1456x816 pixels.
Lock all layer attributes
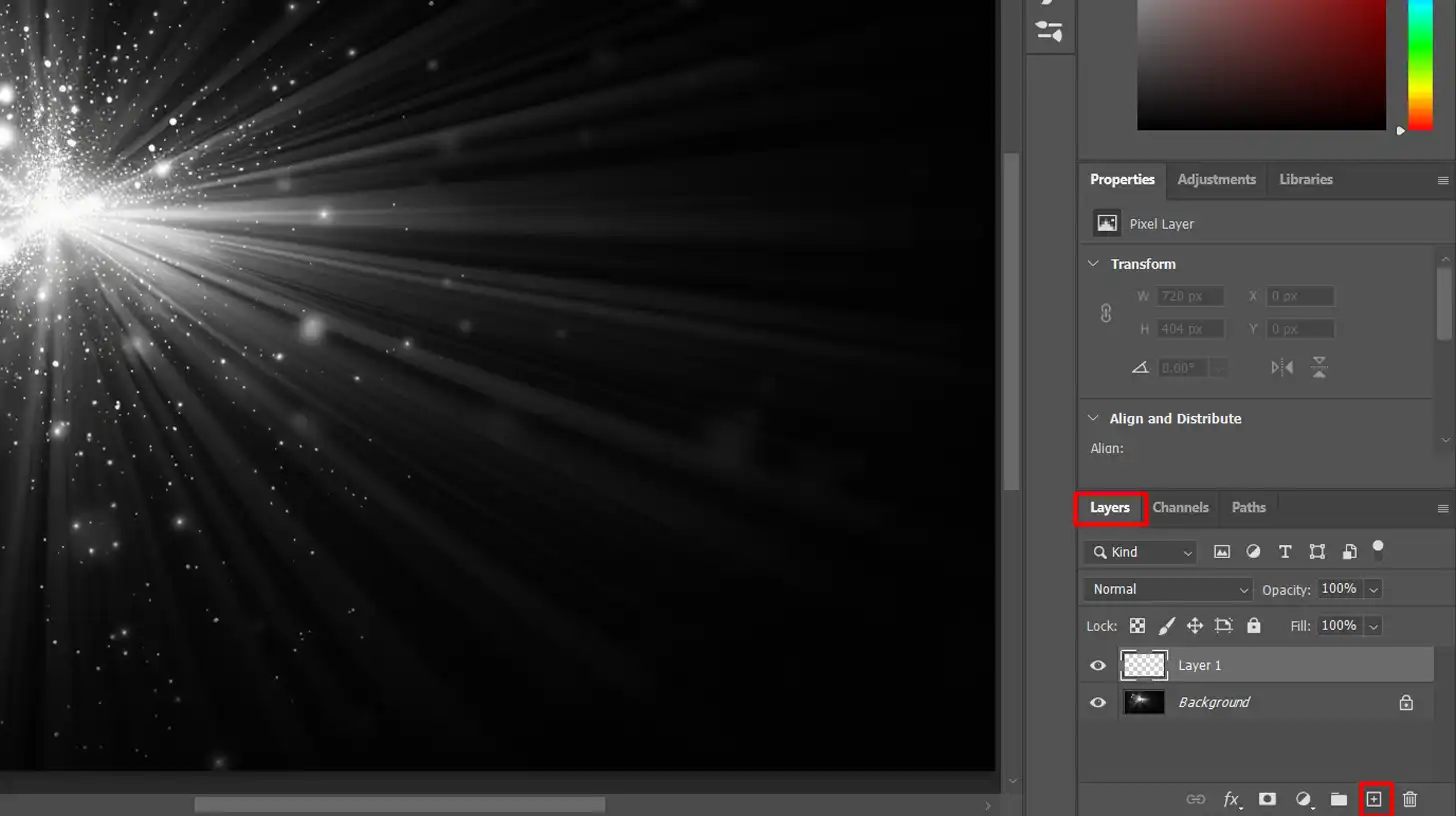1254,626
